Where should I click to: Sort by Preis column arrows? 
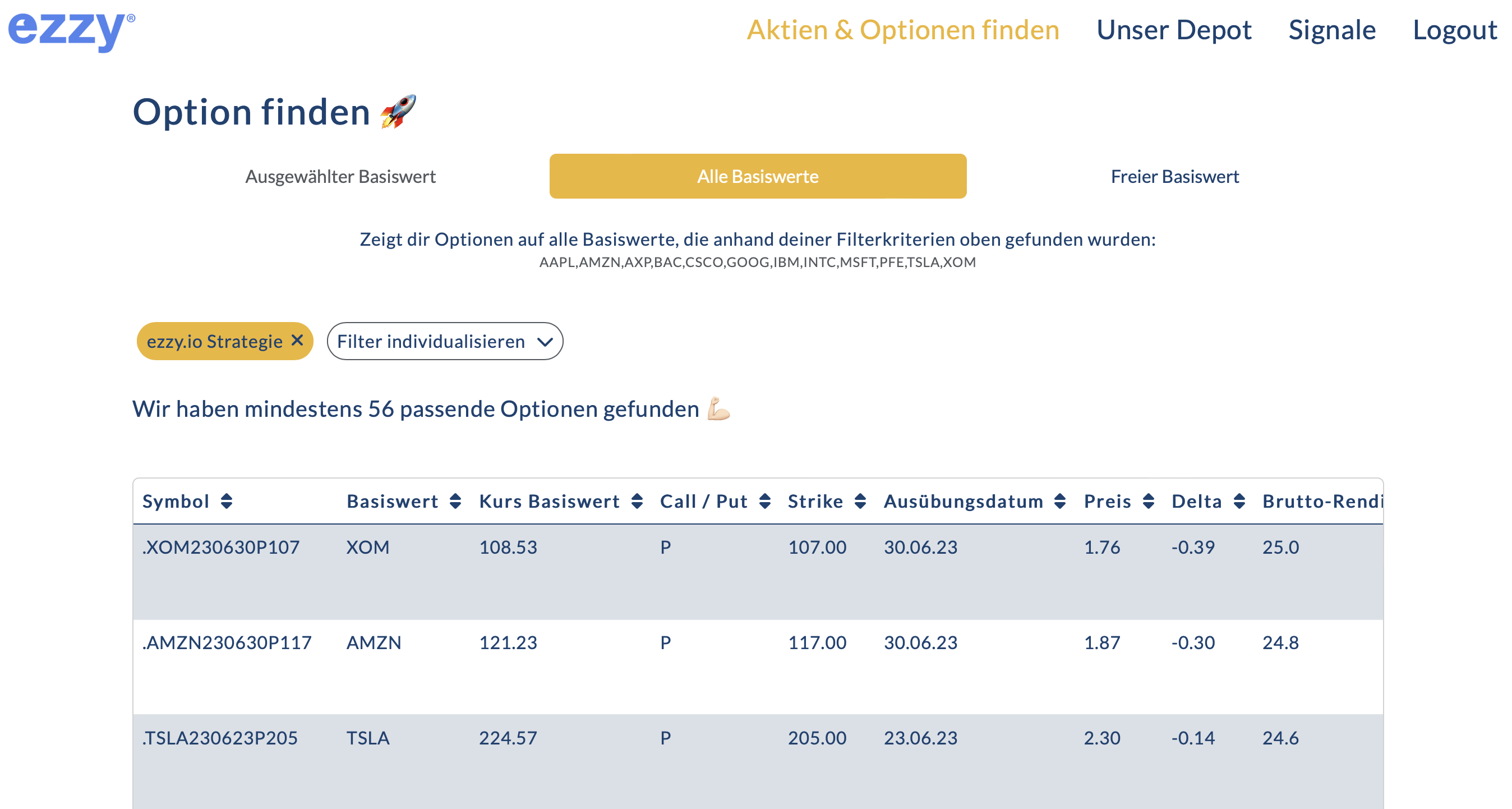(x=1149, y=501)
